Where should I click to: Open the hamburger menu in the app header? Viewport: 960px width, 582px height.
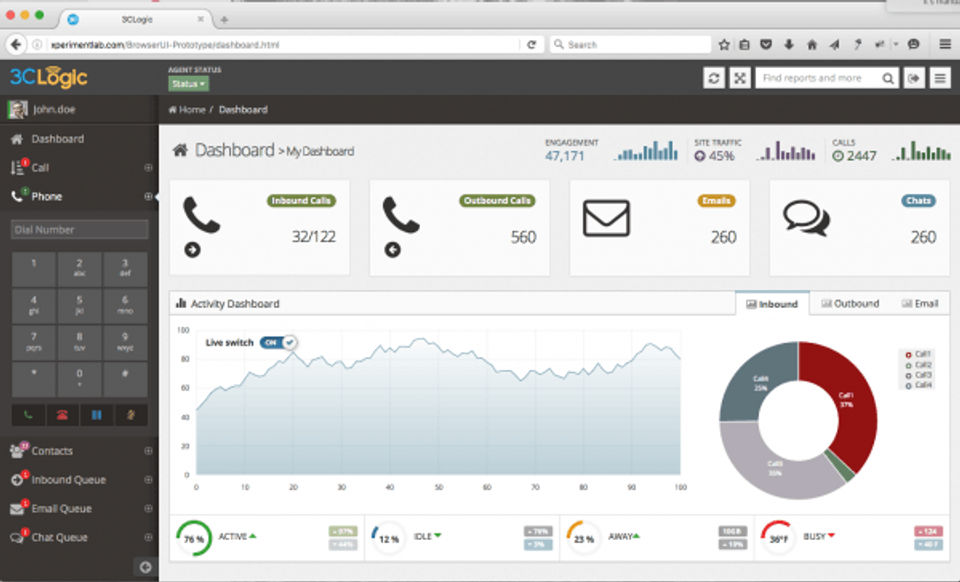tap(940, 78)
